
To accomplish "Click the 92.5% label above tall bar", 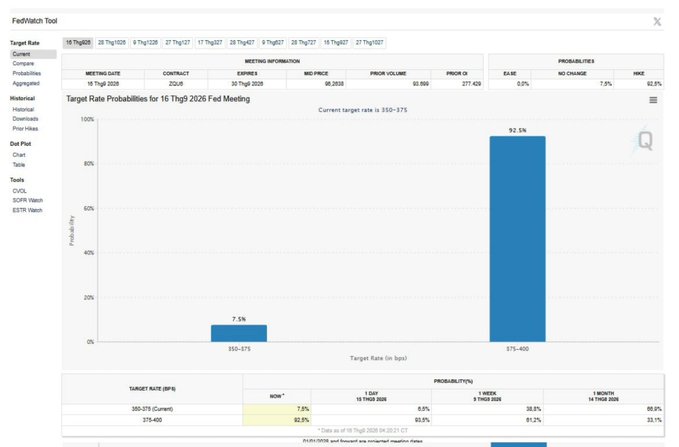I will [517, 130].
